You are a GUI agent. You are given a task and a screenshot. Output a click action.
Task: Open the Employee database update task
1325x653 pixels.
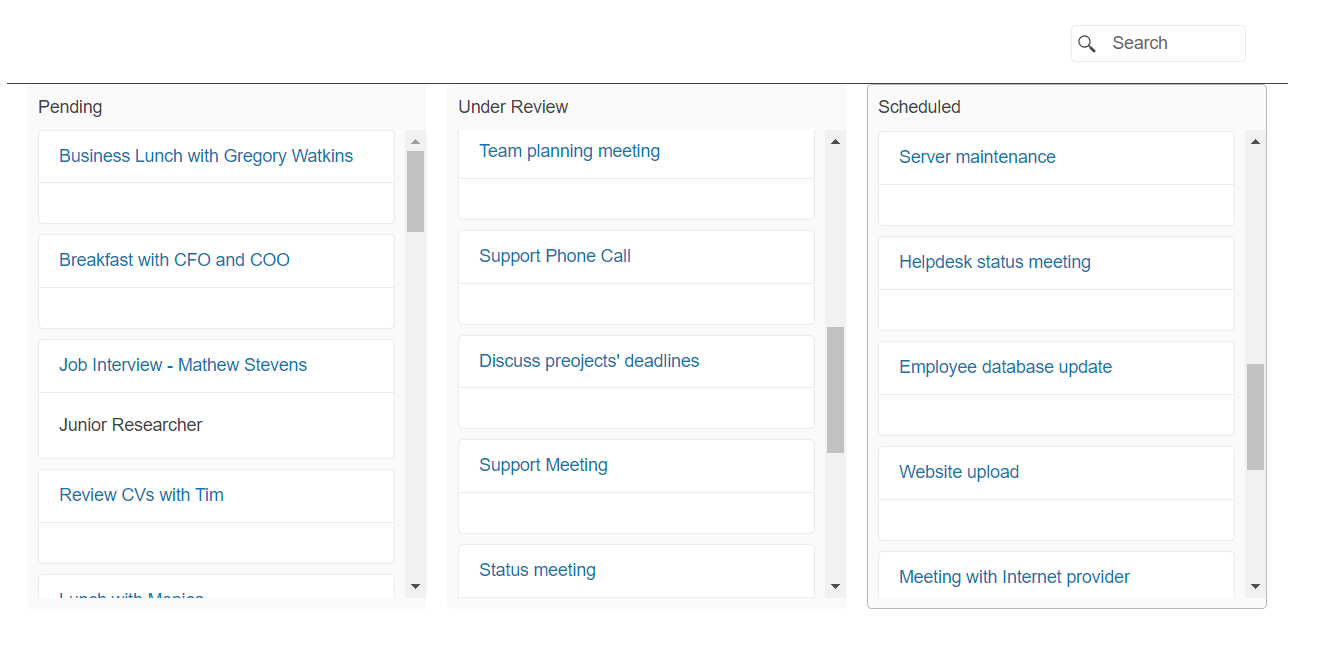[x=1005, y=366]
